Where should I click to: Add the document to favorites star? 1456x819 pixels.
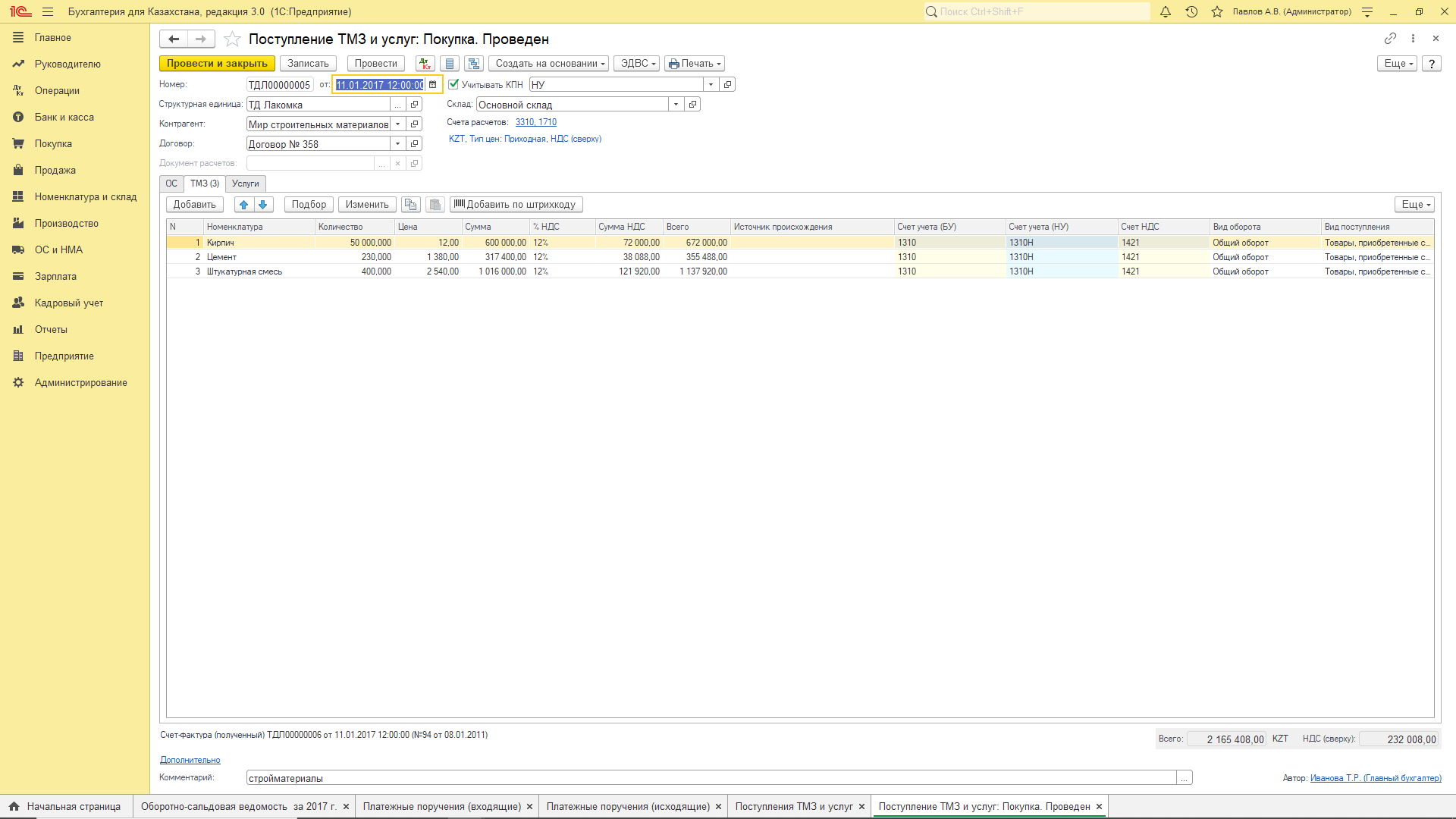coord(233,39)
